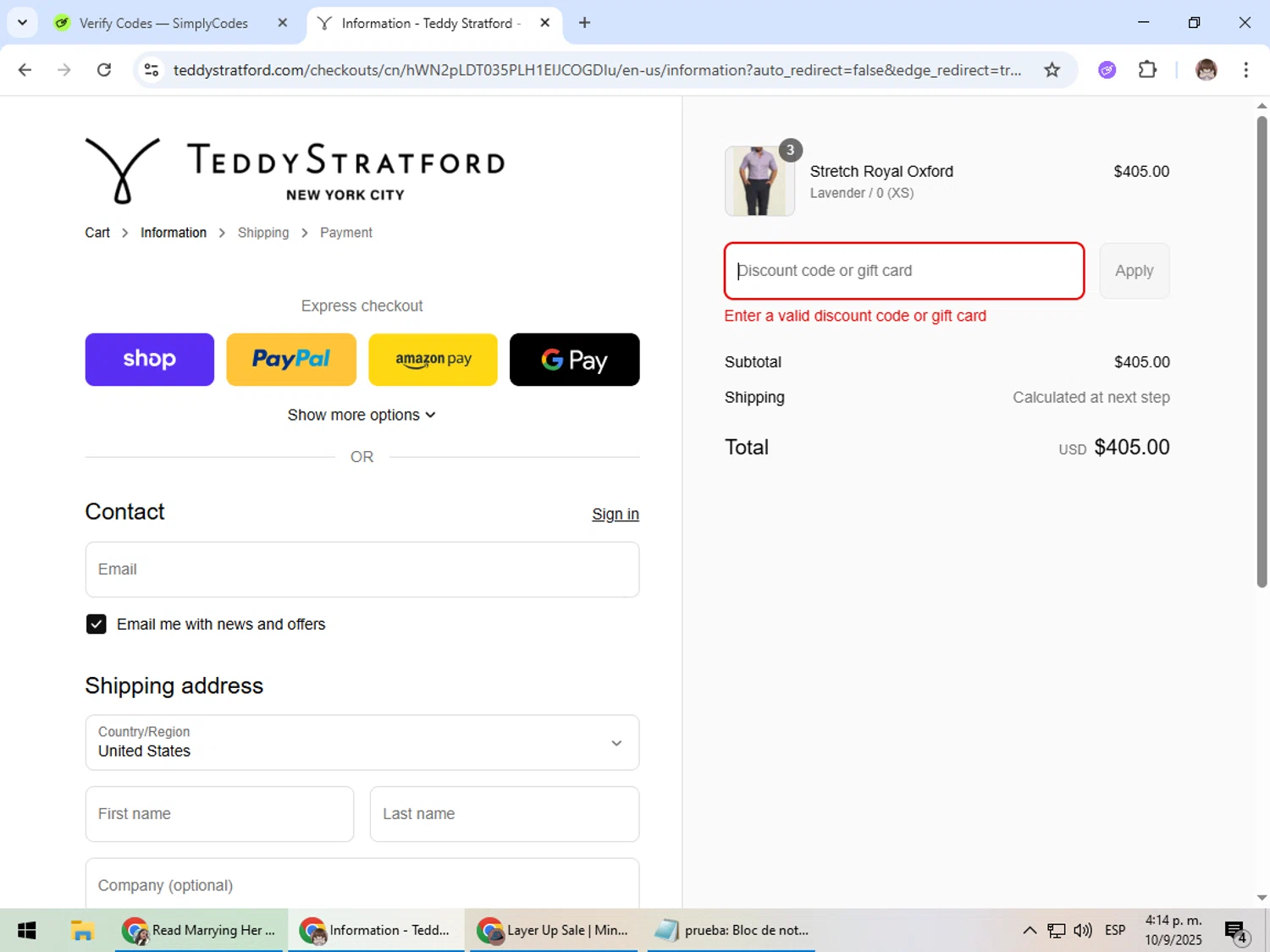Open Chrome three-dot menu

[x=1245, y=69]
